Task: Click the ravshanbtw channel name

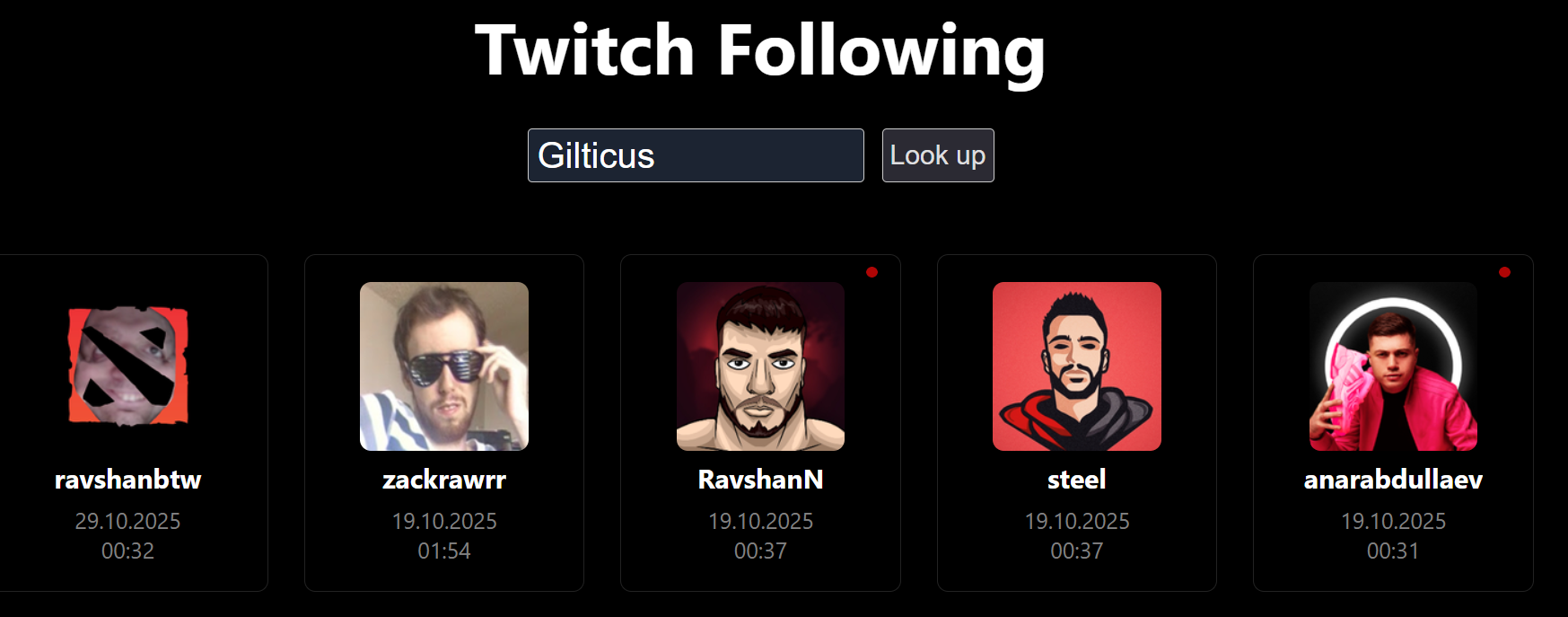Action: [x=128, y=480]
